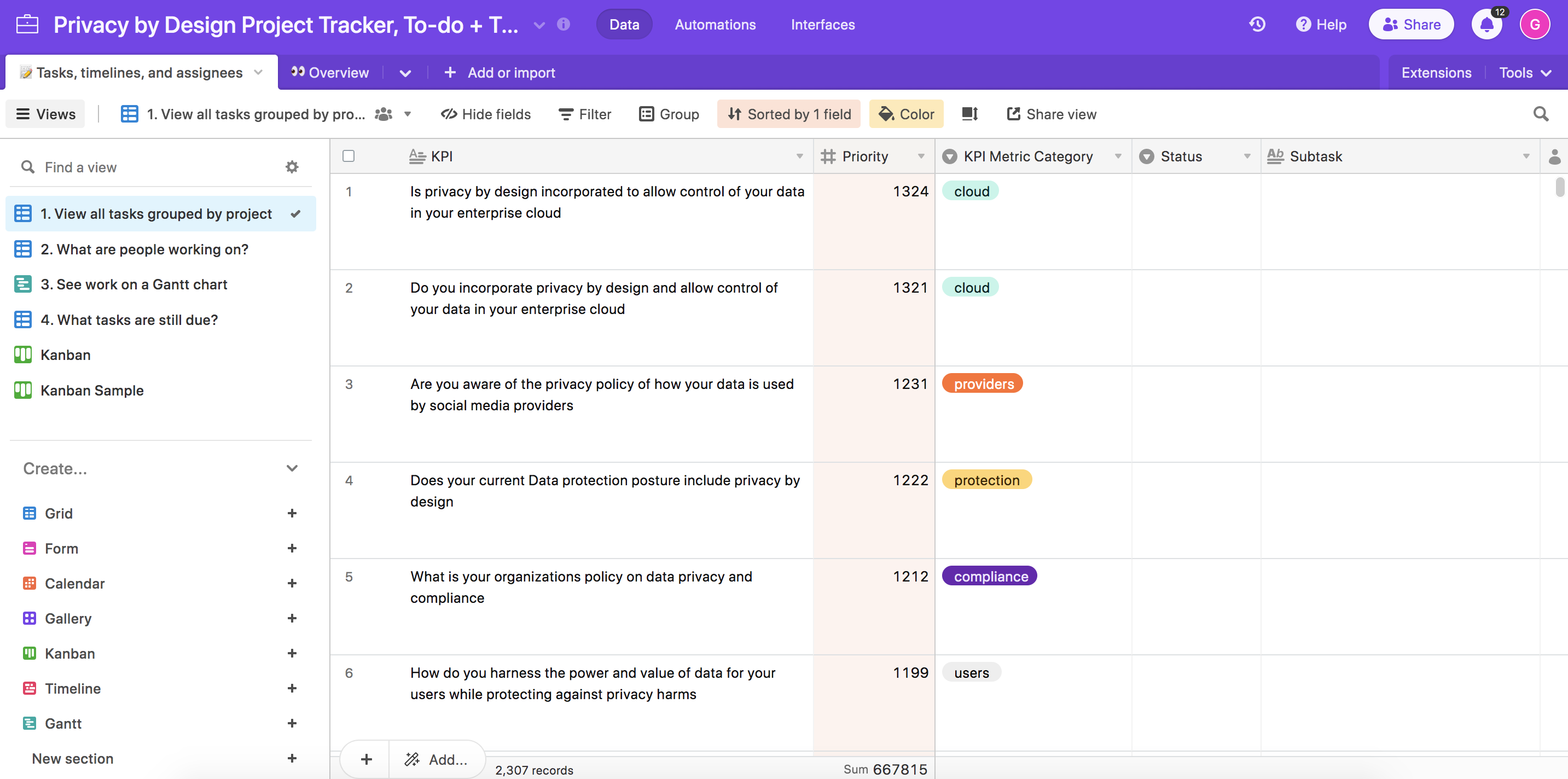The width and height of the screenshot is (1568, 779).
Task: Open KPI Metric Category column dropdown
Action: 1118,156
